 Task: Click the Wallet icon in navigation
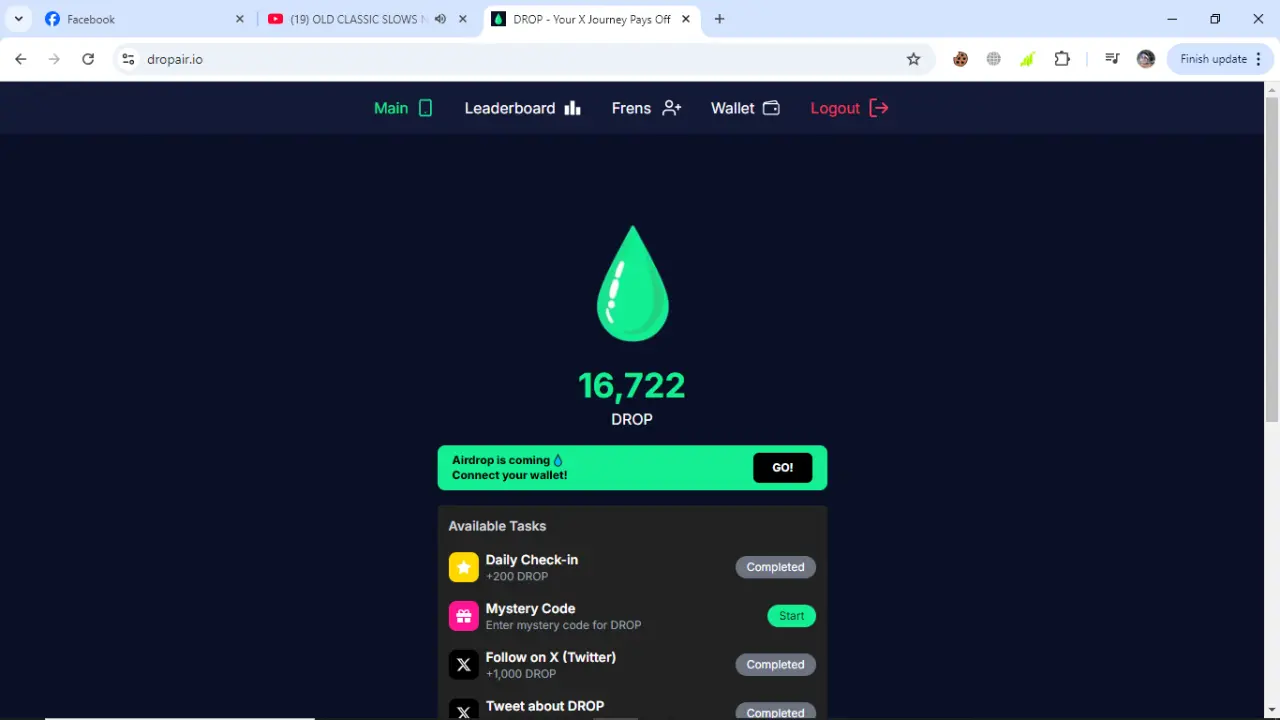(771, 108)
